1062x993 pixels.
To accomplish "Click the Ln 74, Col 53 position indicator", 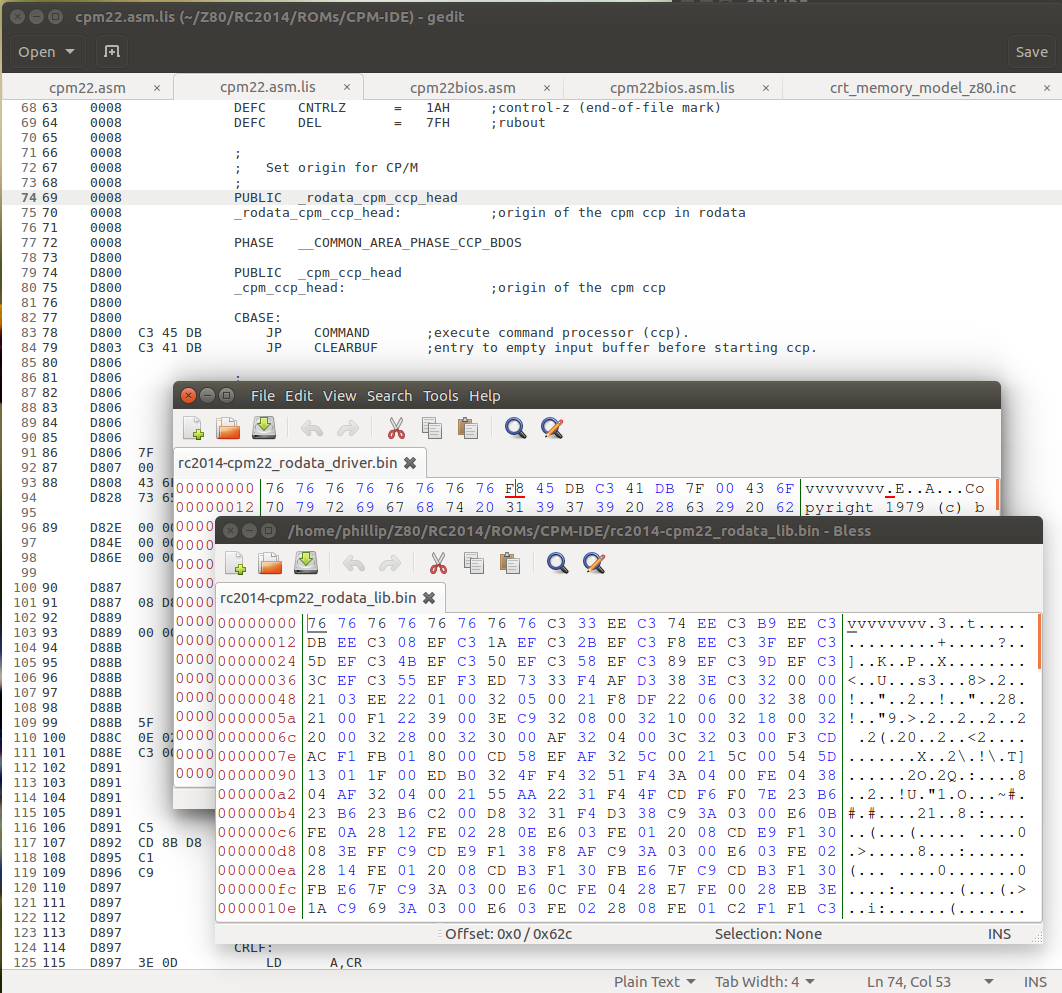I will tap(909, 981).
